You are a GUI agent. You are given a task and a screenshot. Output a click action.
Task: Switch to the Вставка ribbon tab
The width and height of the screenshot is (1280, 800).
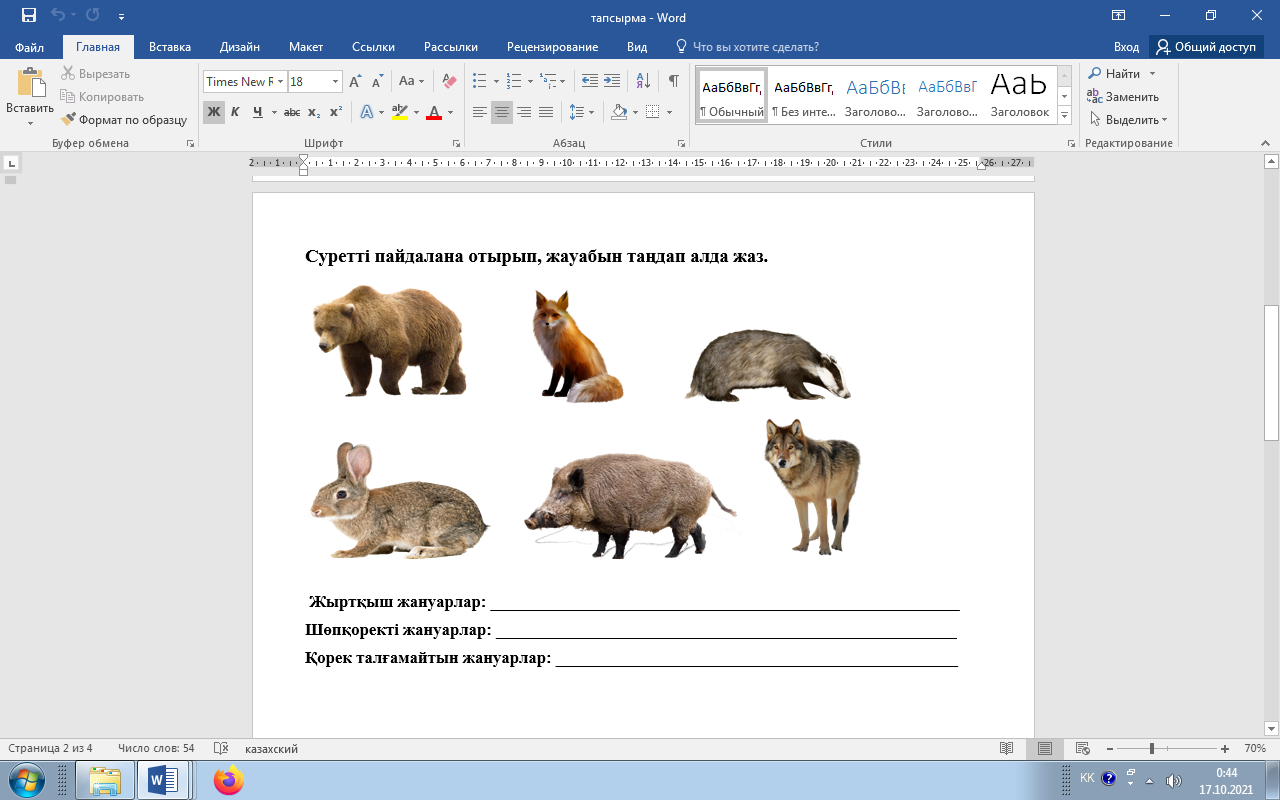pos(170,47)
